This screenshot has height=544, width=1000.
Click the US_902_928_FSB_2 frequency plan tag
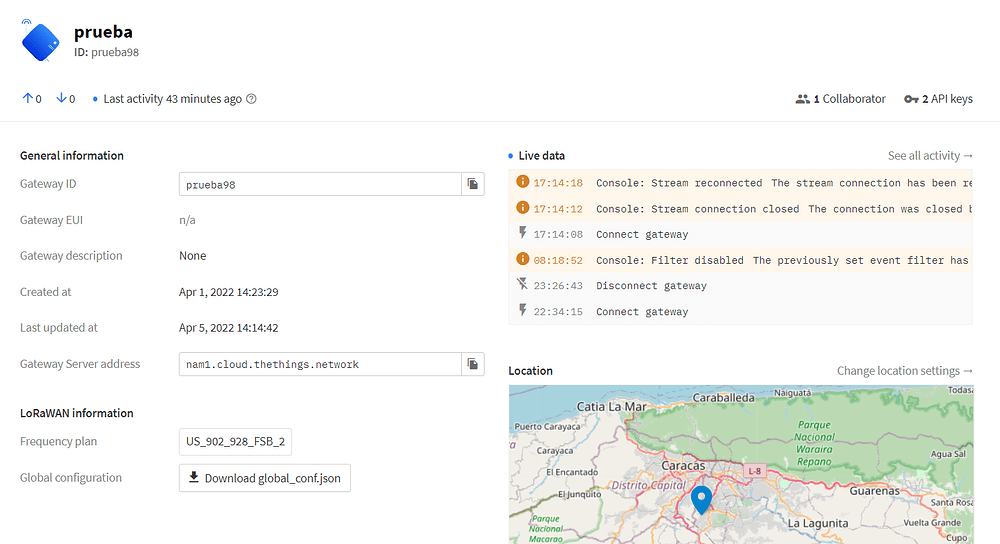tap(235, 441)
